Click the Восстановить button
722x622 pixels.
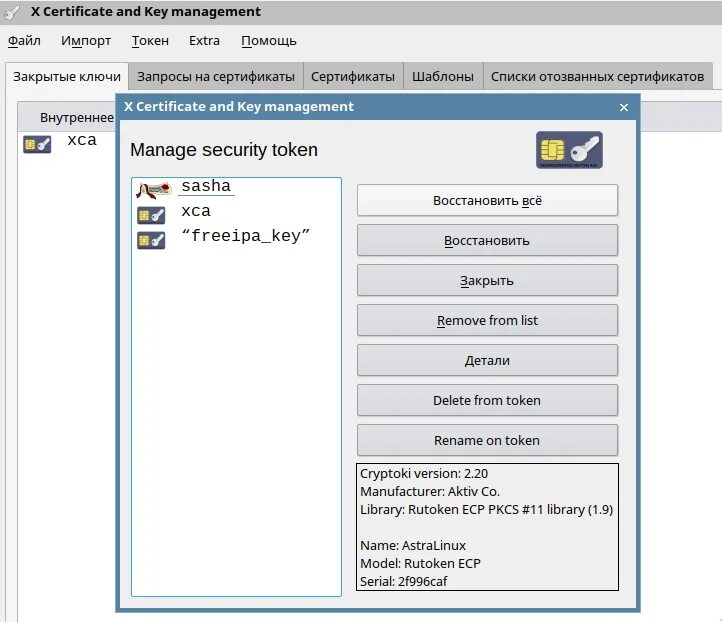(x=487, y=240)
